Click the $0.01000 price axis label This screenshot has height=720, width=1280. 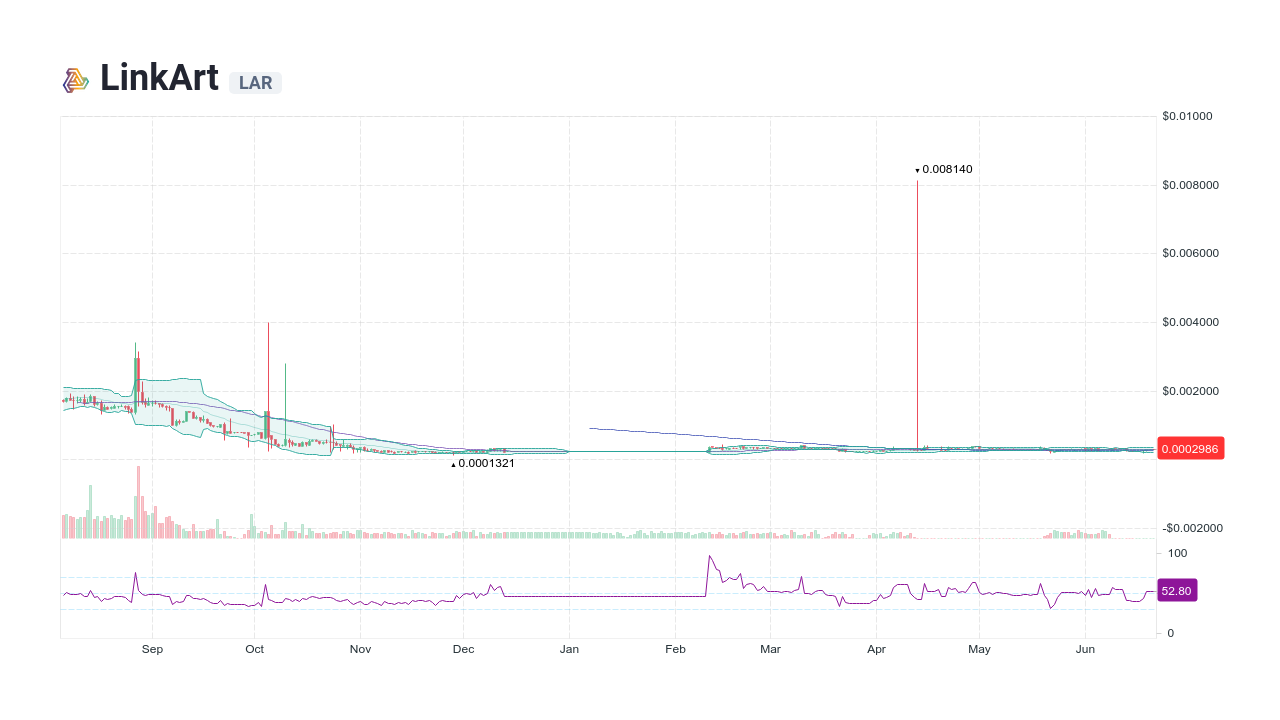click(1188, 116)
